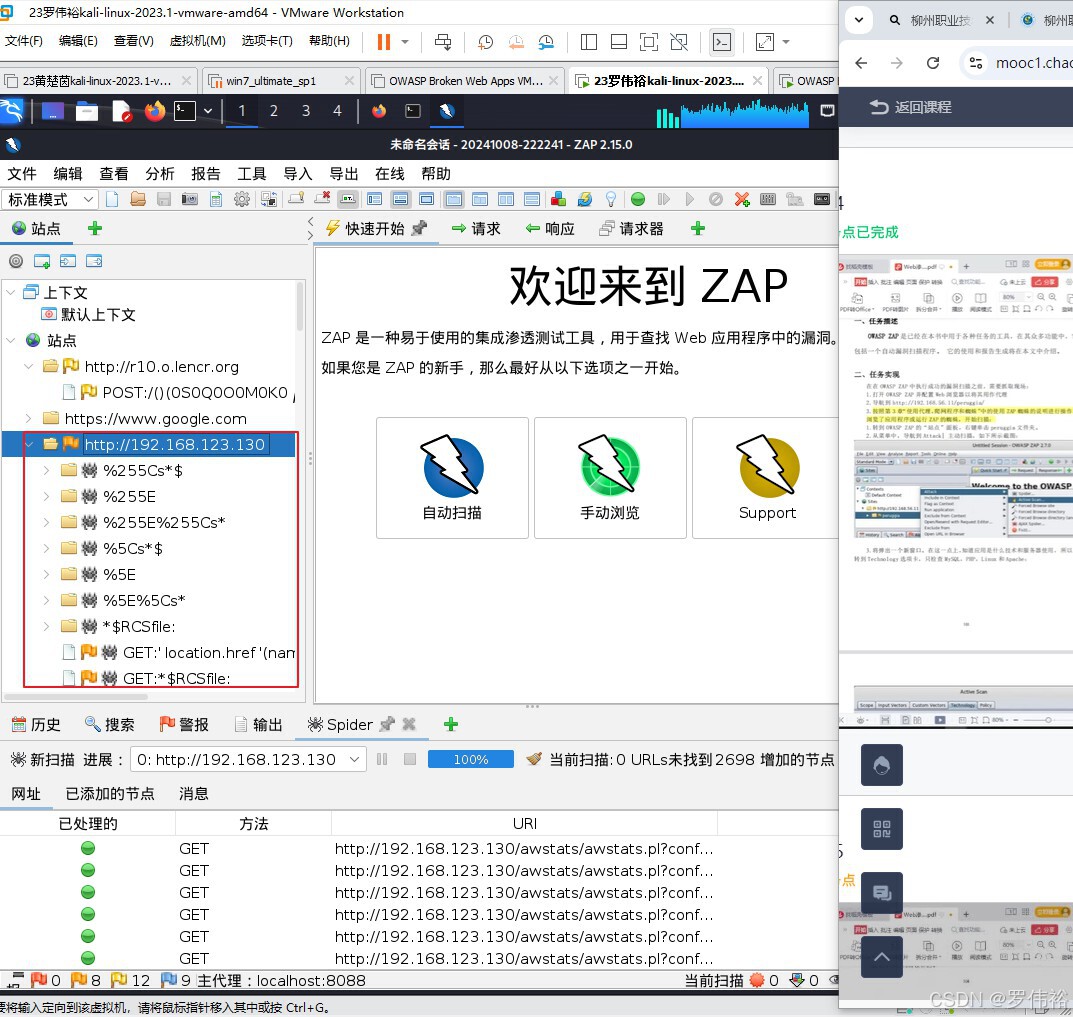Click the browser scroll-to-top arrow button

[881, 957]
